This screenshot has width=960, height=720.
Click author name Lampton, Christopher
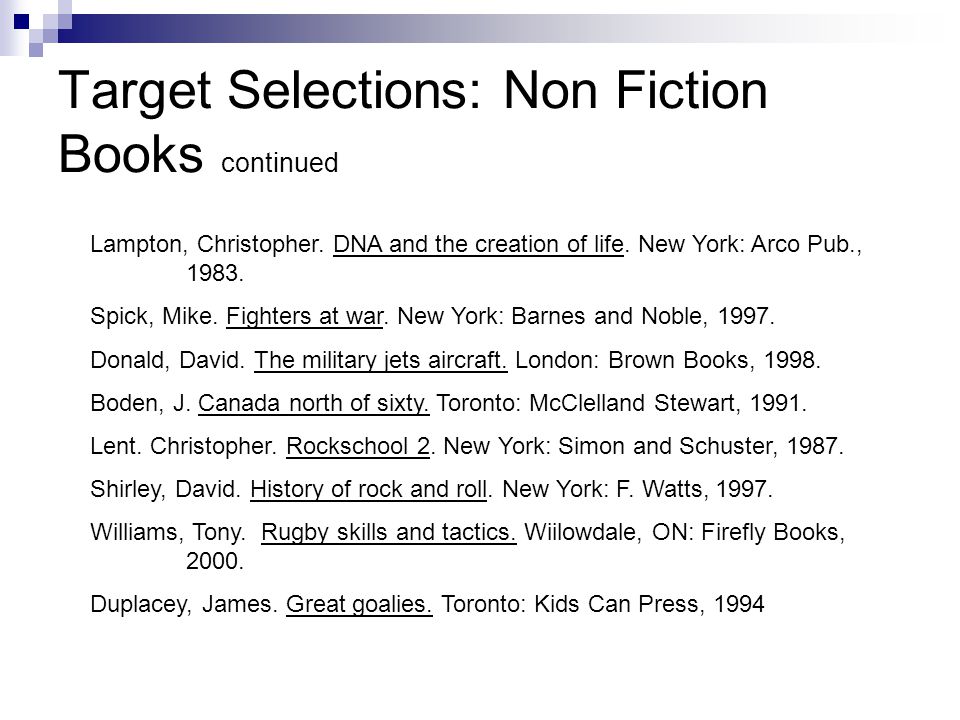(206, 244)
